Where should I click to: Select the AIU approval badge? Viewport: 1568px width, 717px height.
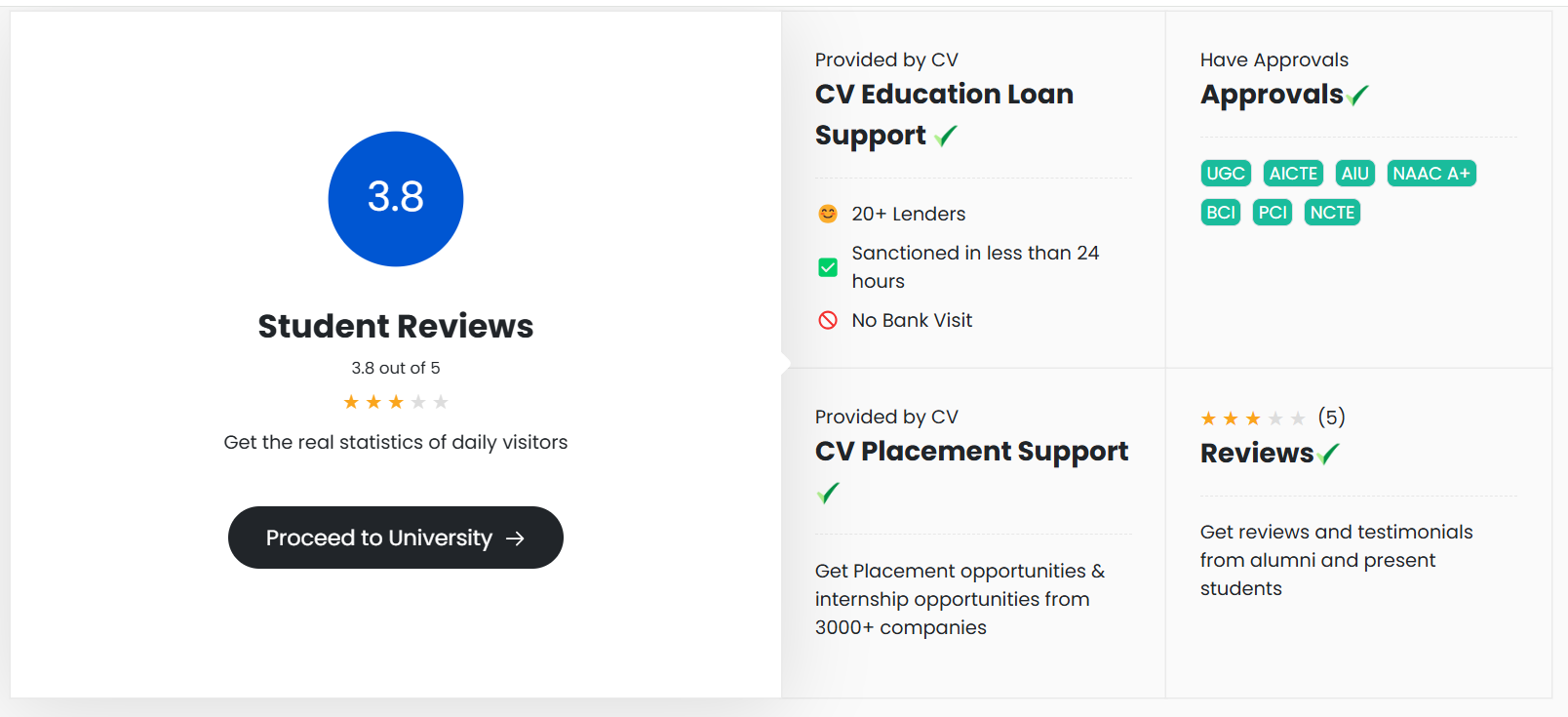1355,174
